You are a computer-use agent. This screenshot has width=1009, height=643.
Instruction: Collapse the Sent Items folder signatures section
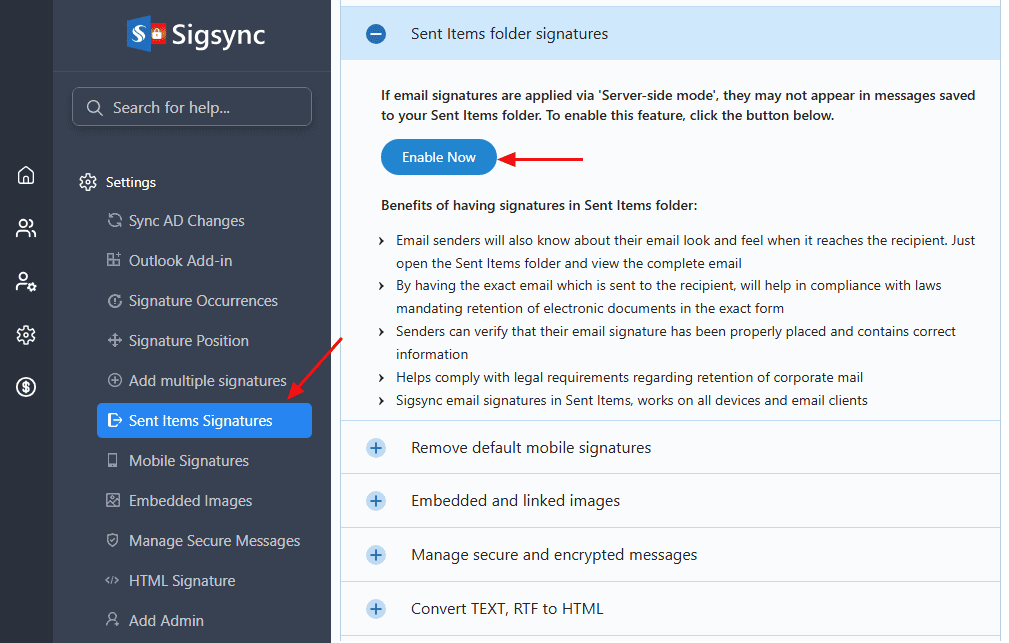click(x=376, y=34)
